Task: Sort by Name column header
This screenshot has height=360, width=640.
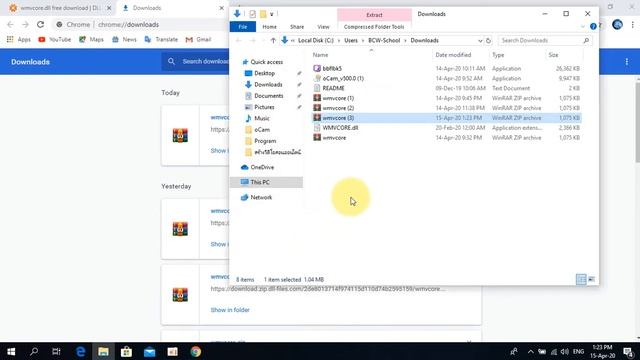Action: coord(320,55)
